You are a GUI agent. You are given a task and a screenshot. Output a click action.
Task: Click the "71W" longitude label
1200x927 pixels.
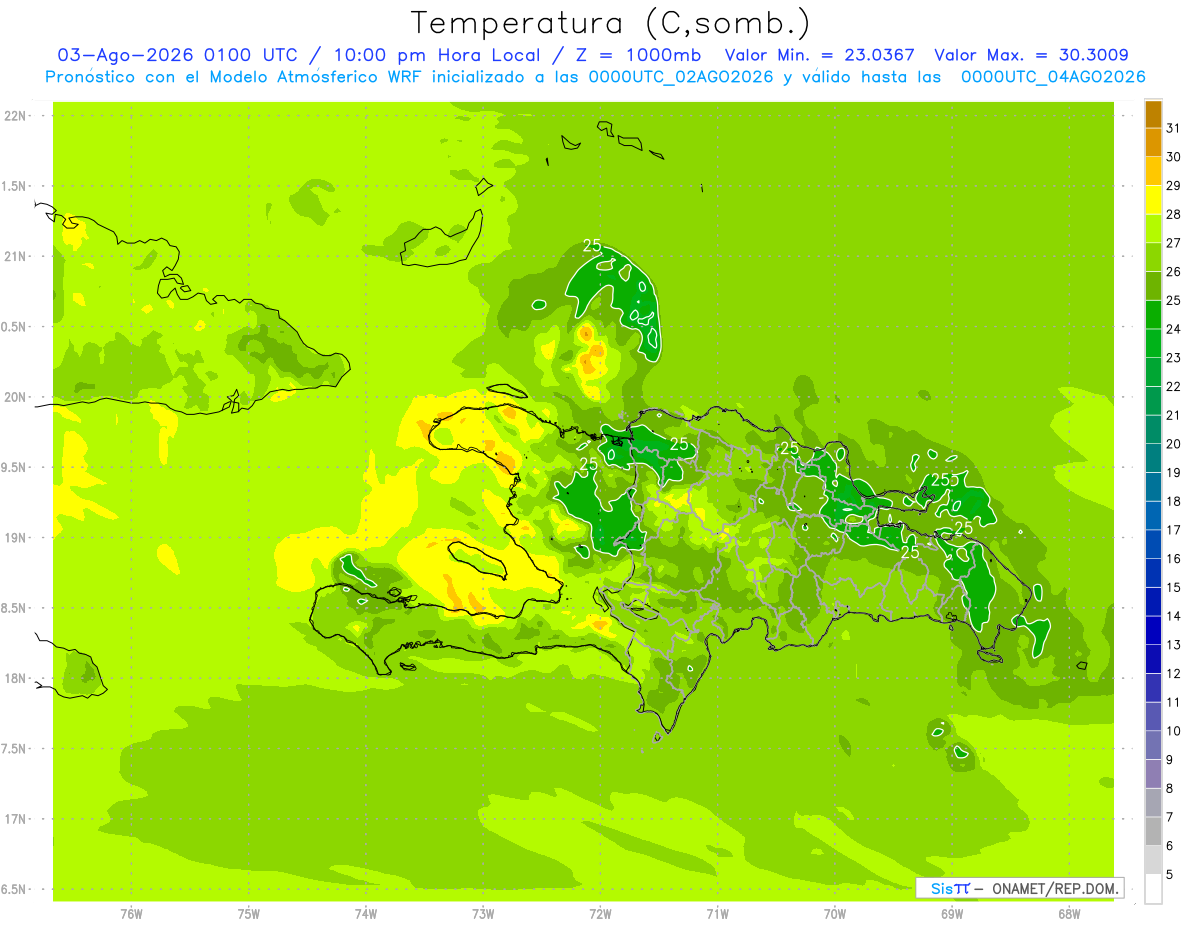click(x=717, y=913)
